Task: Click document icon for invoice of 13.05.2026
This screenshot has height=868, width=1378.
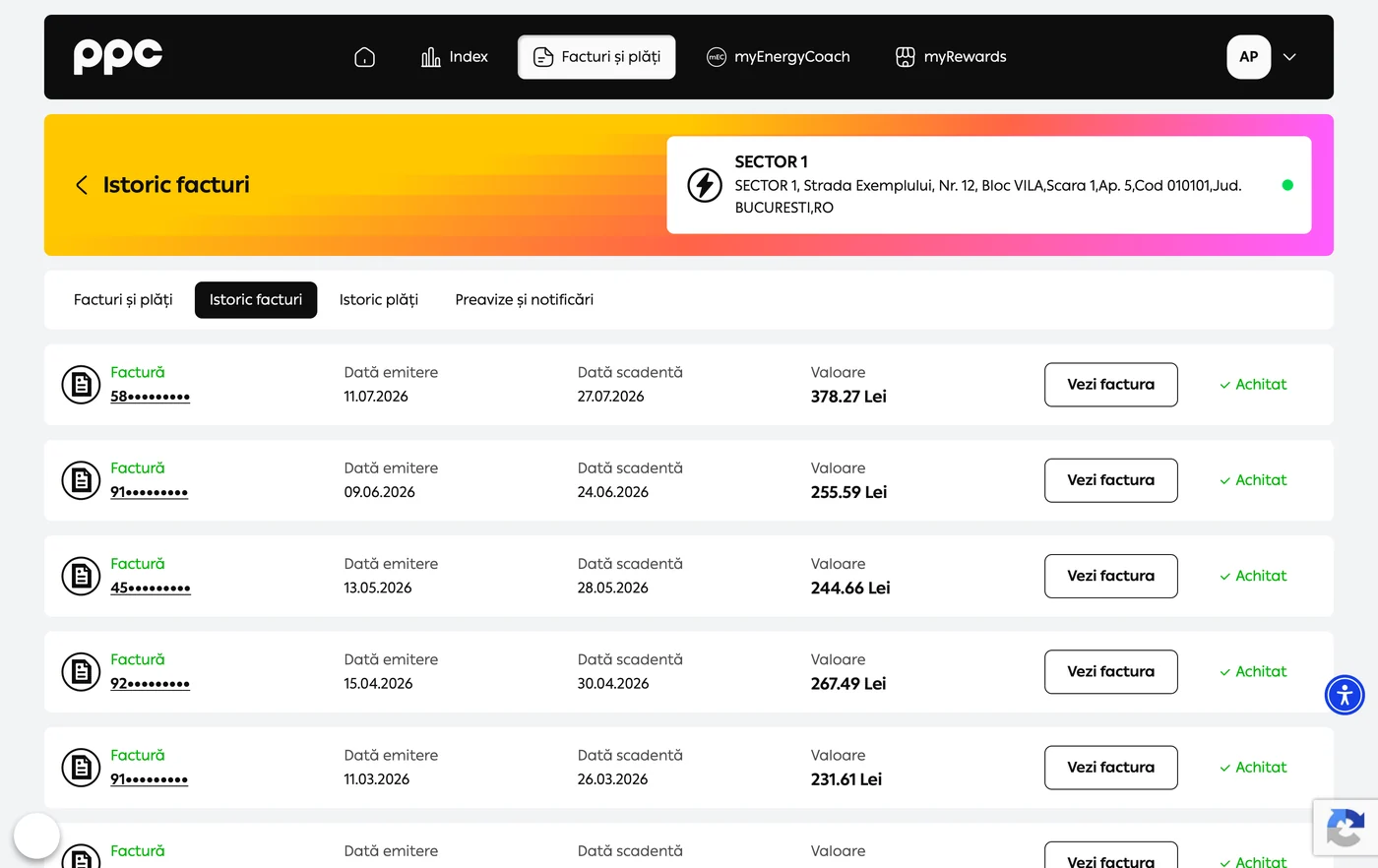Action: tap(81, 576)
